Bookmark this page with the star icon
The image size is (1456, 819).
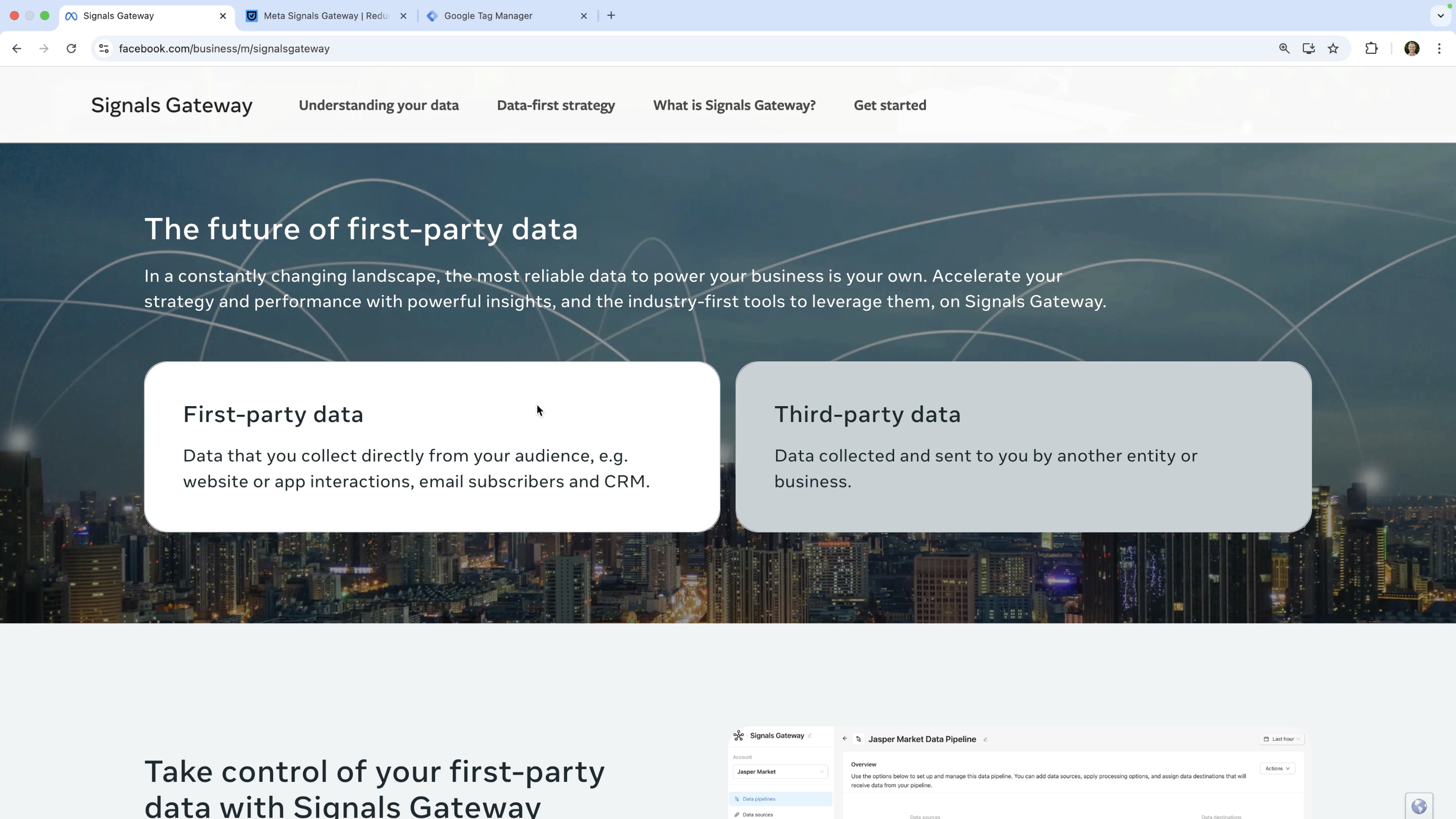click(1333, 49)
